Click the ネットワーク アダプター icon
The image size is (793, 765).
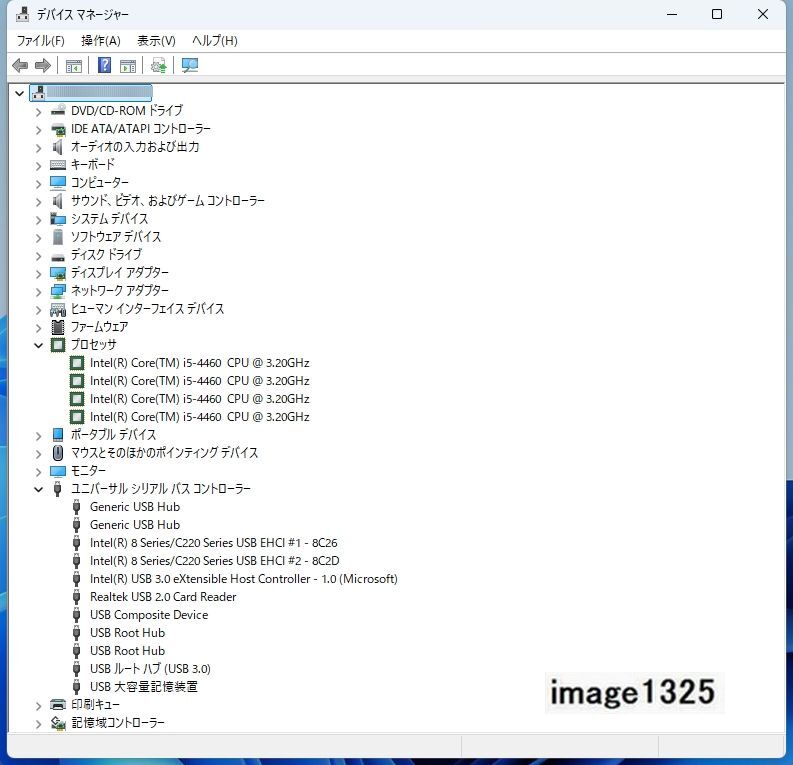(58, 291)
